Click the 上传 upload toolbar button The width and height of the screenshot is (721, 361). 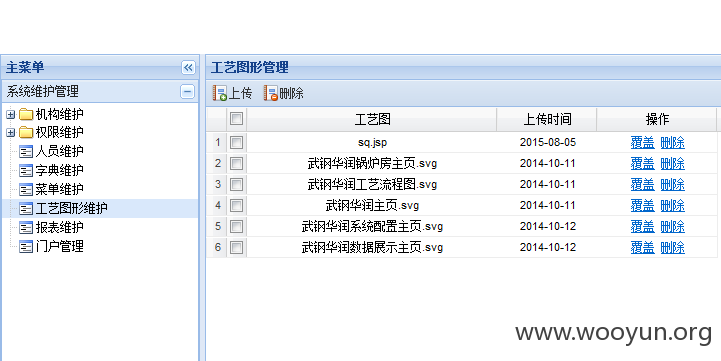232,93
